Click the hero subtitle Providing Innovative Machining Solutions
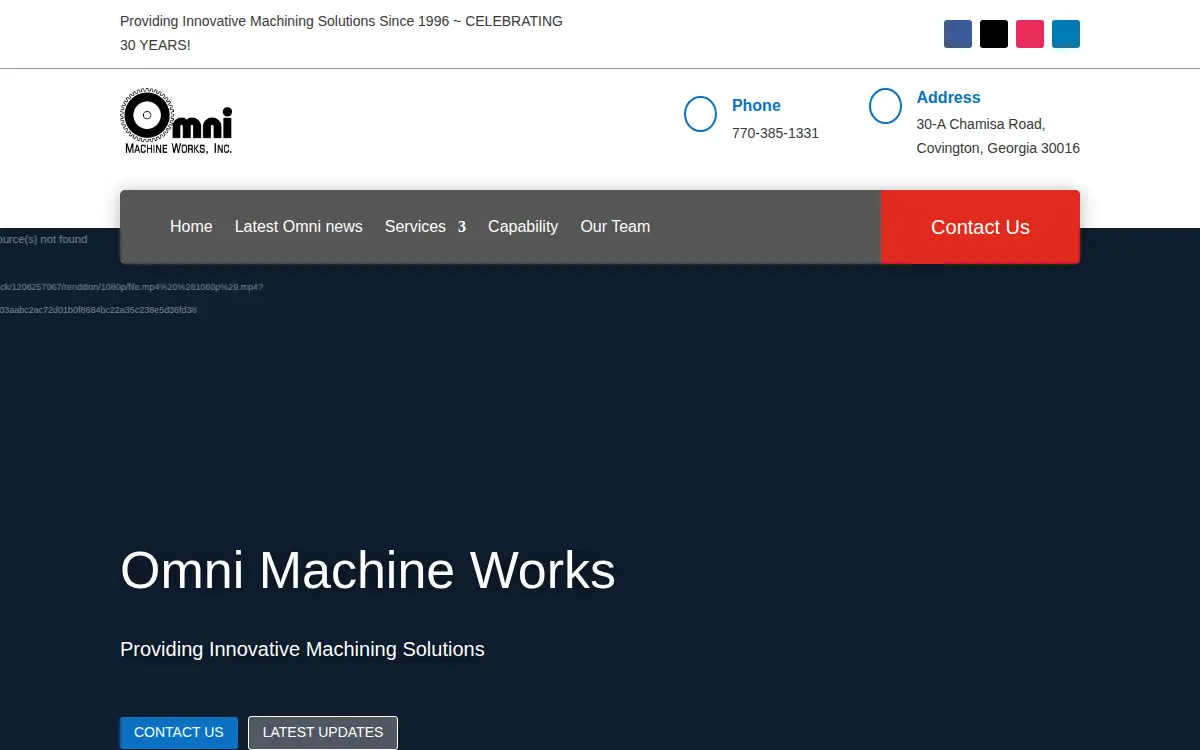The image size is (1200, 750). tap(302, 649)
